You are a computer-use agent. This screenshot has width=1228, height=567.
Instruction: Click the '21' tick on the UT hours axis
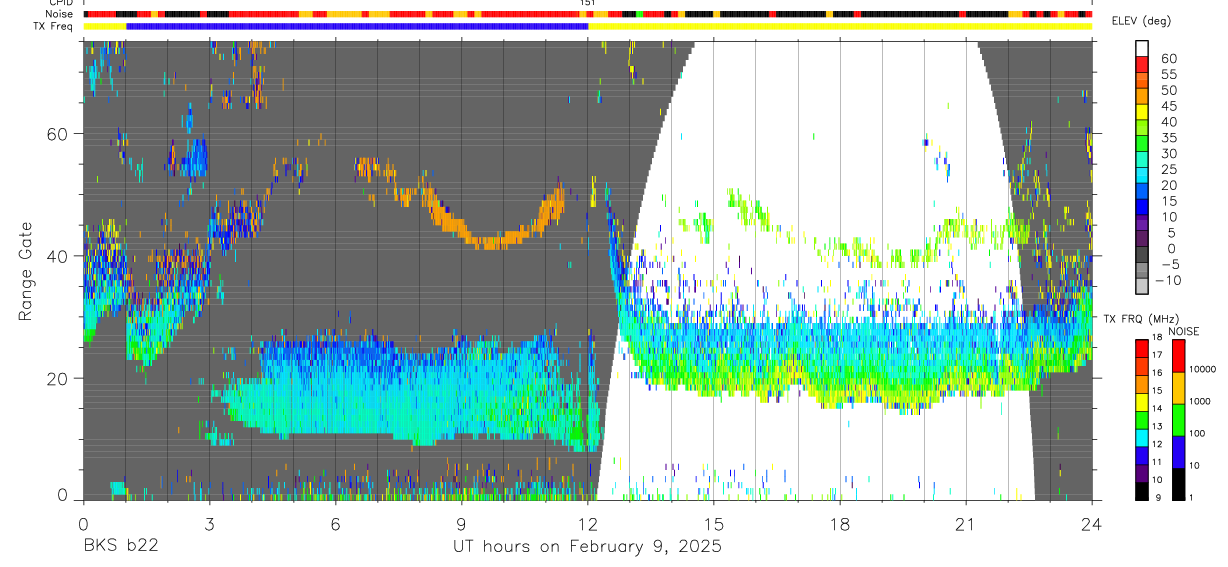pos(966,525)
